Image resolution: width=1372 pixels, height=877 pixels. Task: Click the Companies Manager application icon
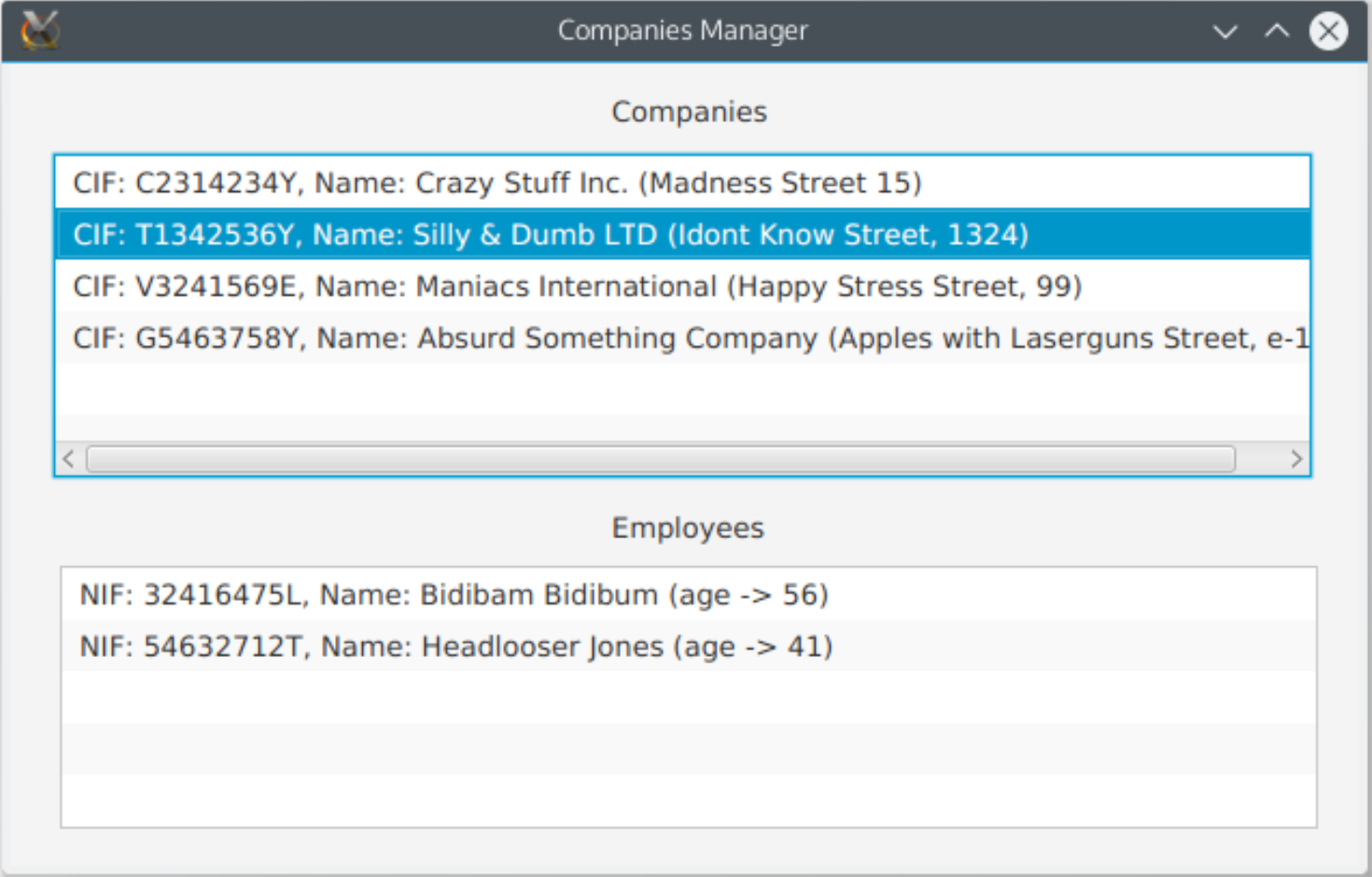coord(39,30)
